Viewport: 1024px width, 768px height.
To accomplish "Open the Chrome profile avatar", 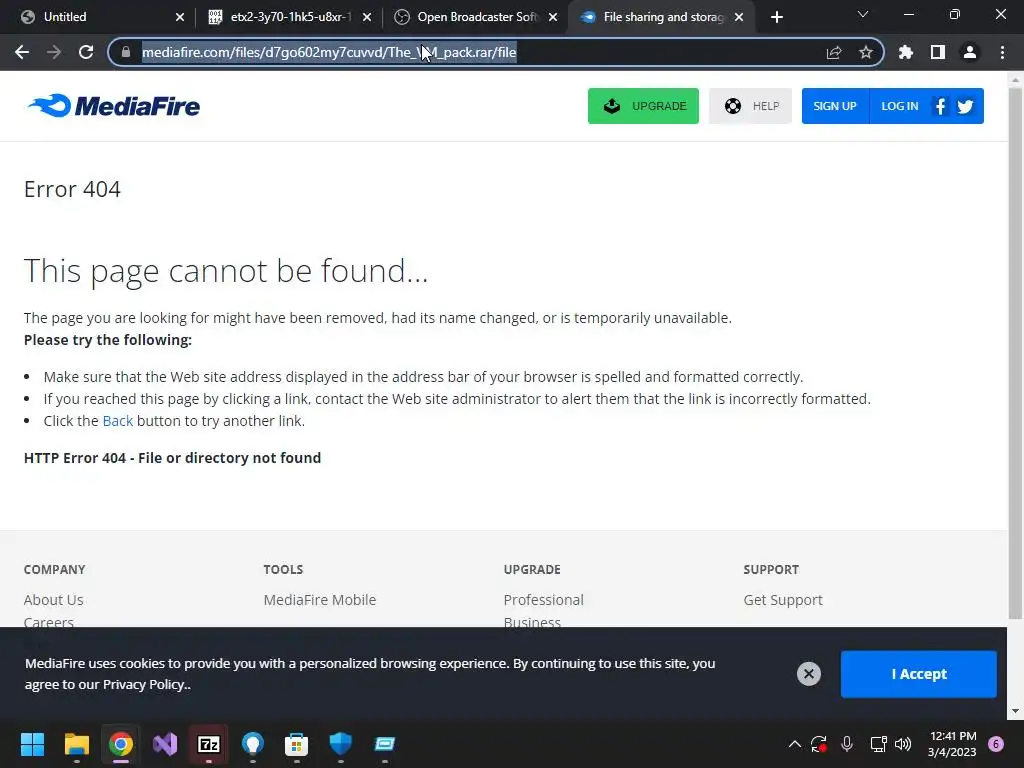I will (970, 52).
